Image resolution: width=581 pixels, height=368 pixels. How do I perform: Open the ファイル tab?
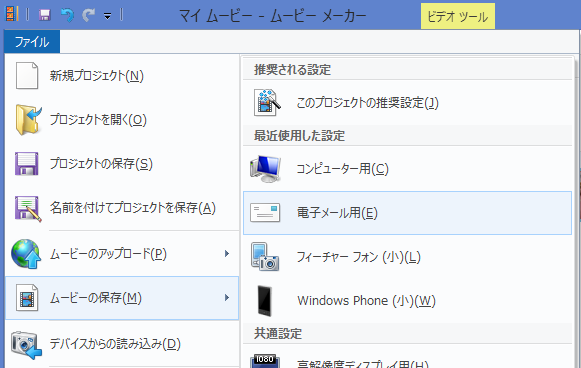pyautogui.click(x=32, y=42)
